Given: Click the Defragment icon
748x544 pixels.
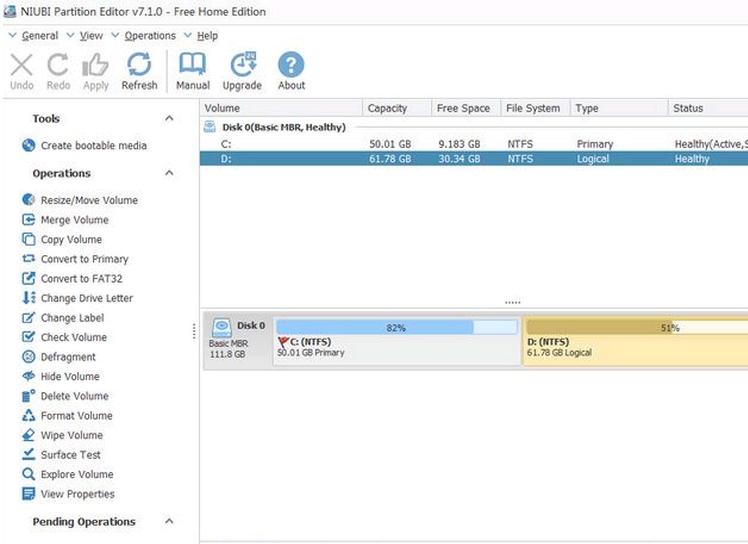Looking at the screenshot, I should pyautogui.click(x=29, y=356).
